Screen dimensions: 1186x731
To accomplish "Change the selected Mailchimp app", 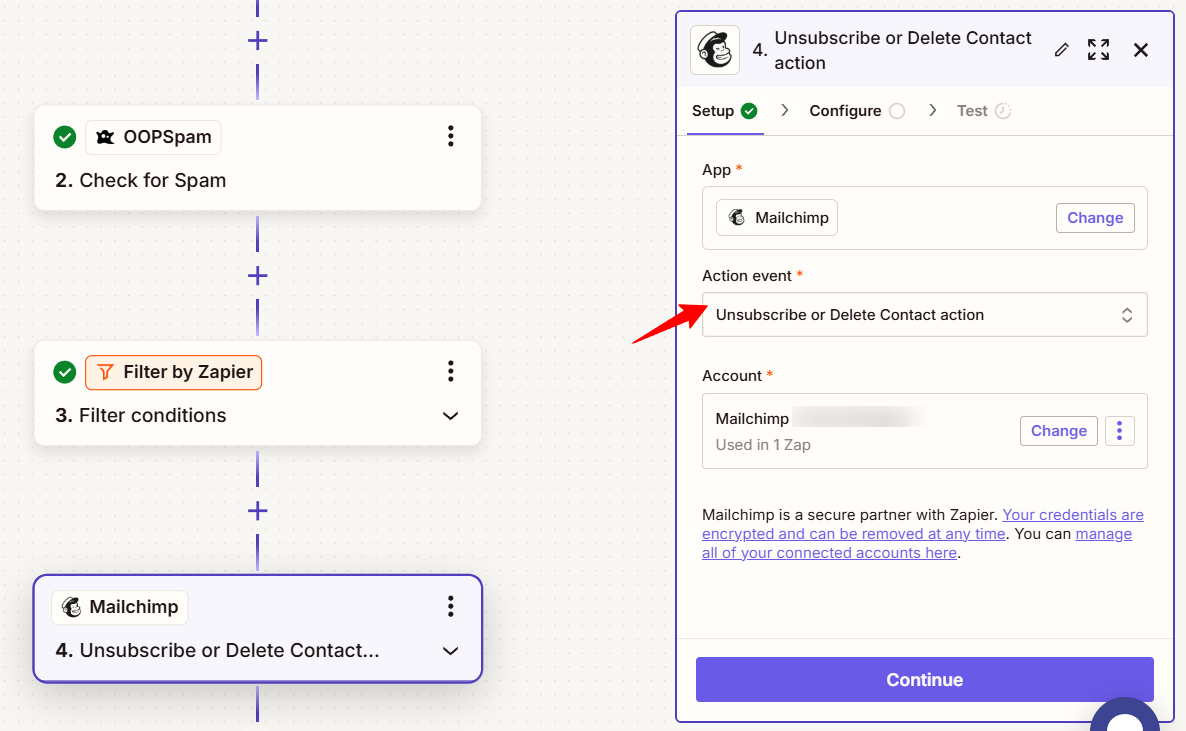I will [1094, 218].
